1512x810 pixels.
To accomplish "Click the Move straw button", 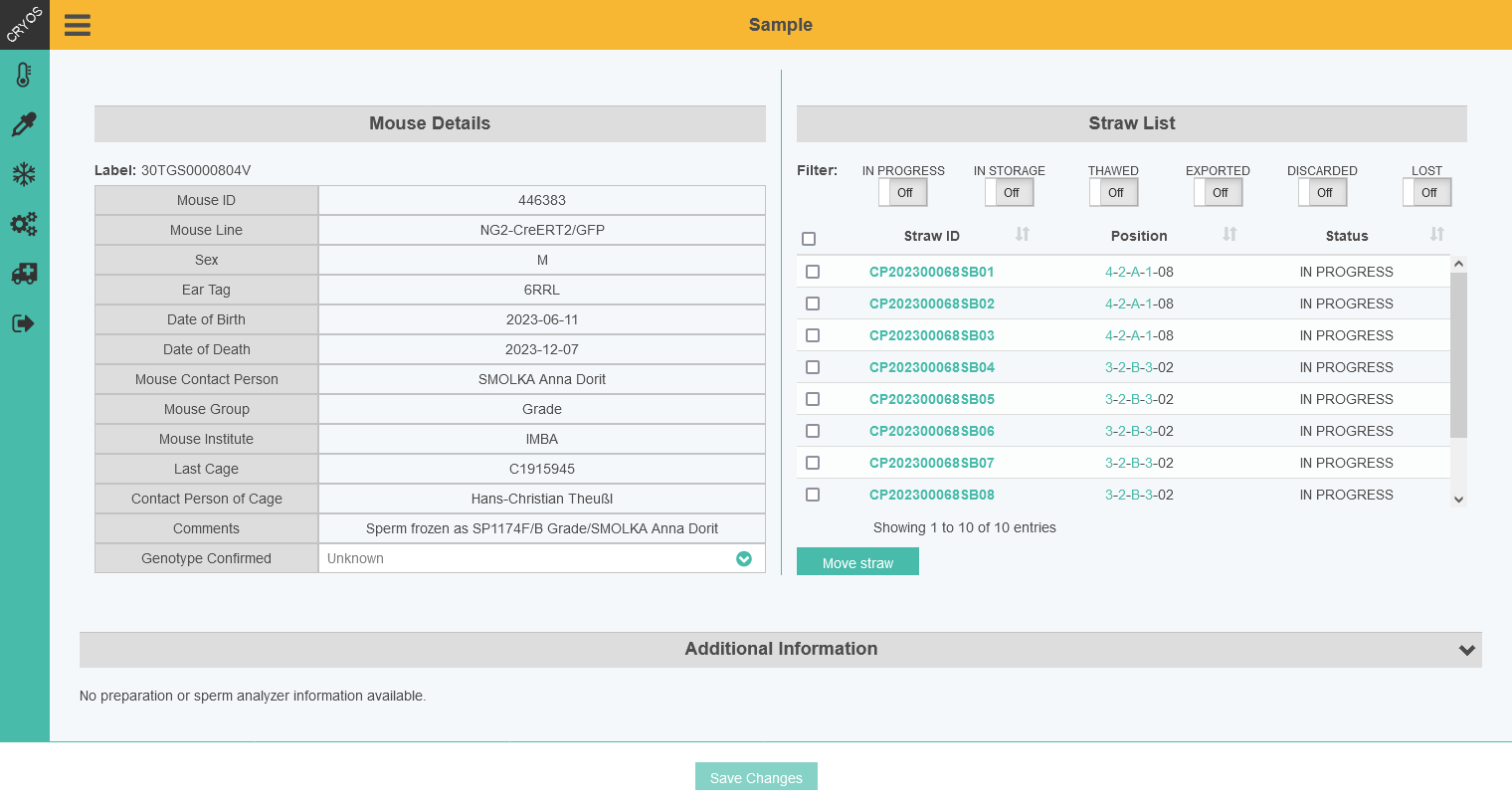I will coord(857,561).
